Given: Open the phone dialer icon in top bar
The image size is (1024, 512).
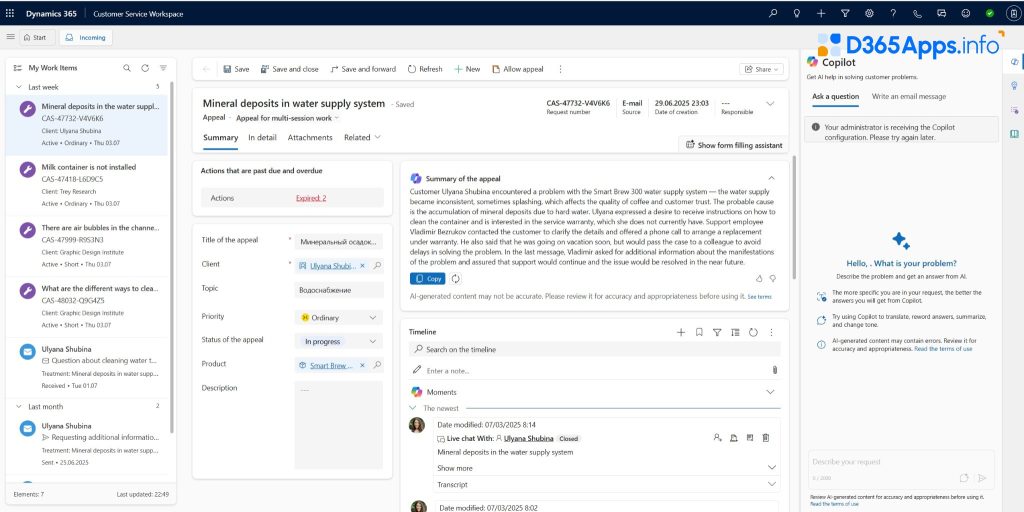Looking at the screenshot, I should coord(918,13).
